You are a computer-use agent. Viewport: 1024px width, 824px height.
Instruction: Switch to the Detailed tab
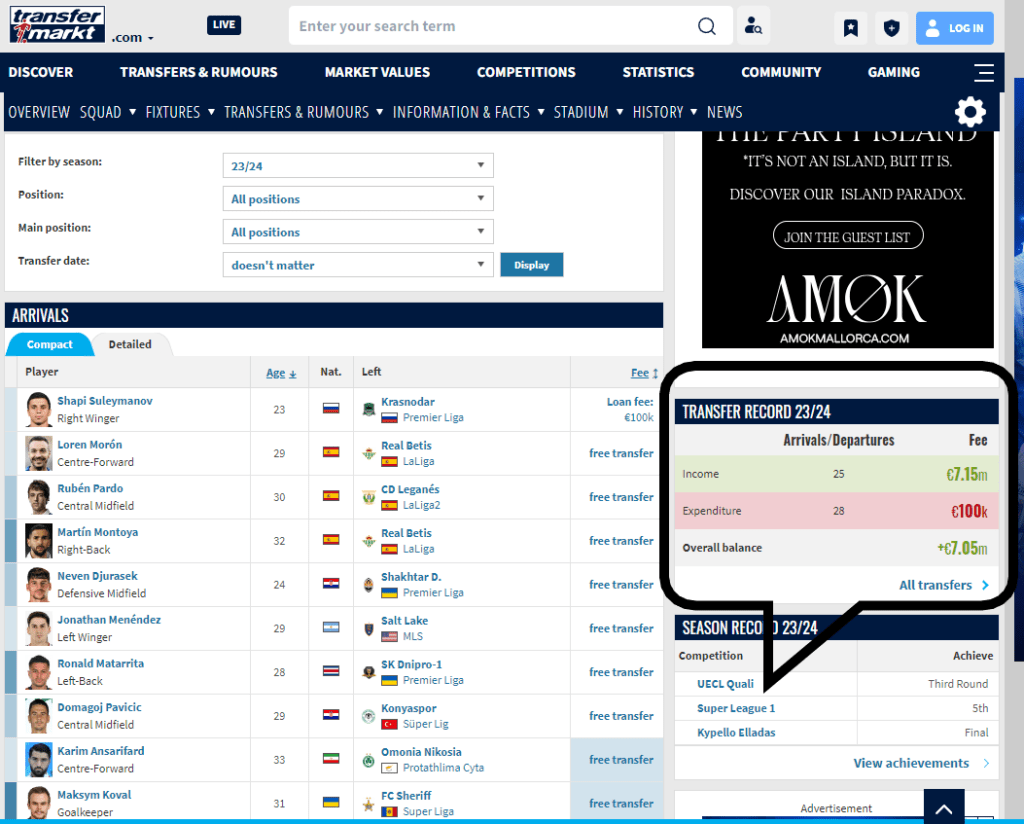tap(130, 344)
